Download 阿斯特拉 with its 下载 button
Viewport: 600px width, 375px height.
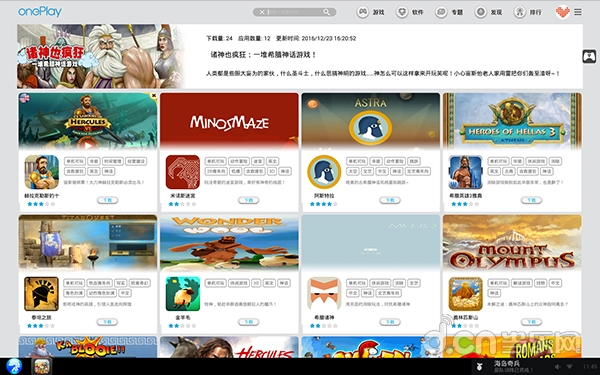tap(390, 200)
